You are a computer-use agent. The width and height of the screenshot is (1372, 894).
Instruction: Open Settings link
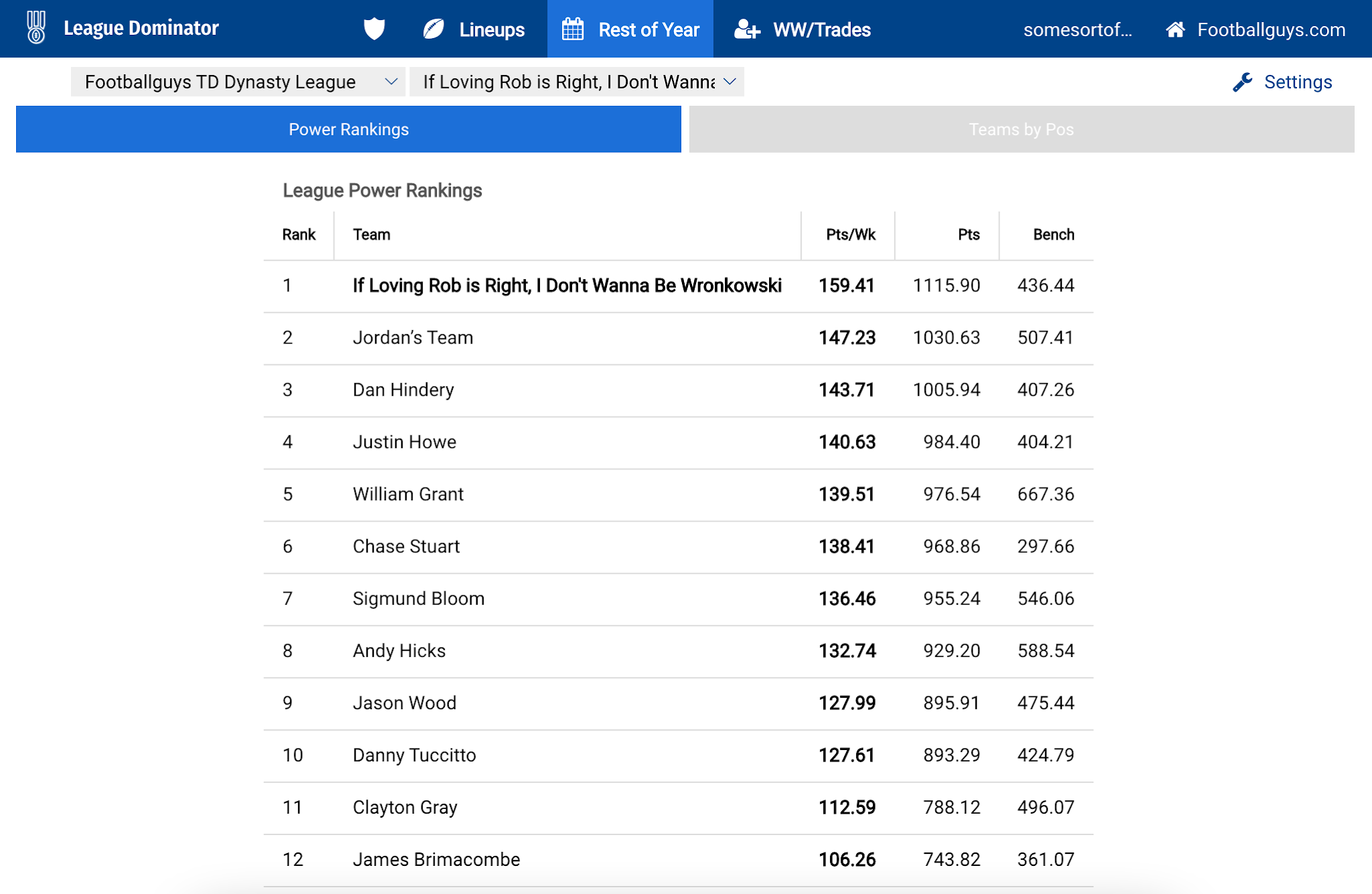[x=1298, y=82]
